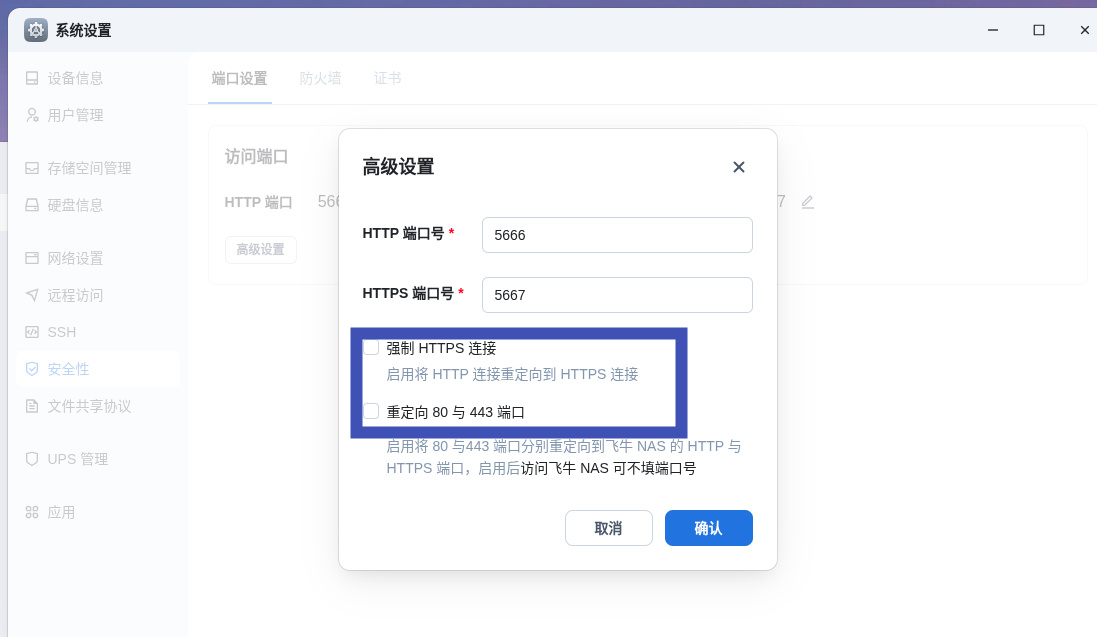Screen dimensions: 1097x637
Task: Enable 强制 HTTPS 连接 checkbox
Action: [371, 347]
